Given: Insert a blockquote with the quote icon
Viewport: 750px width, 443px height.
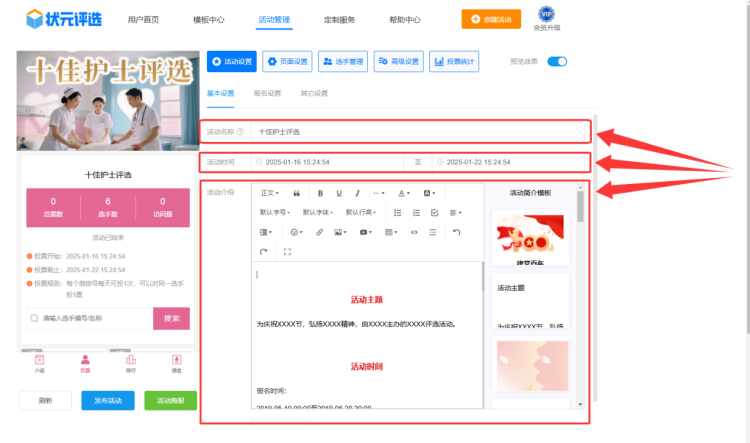Looking at the screenshot, I should (296, 193).
